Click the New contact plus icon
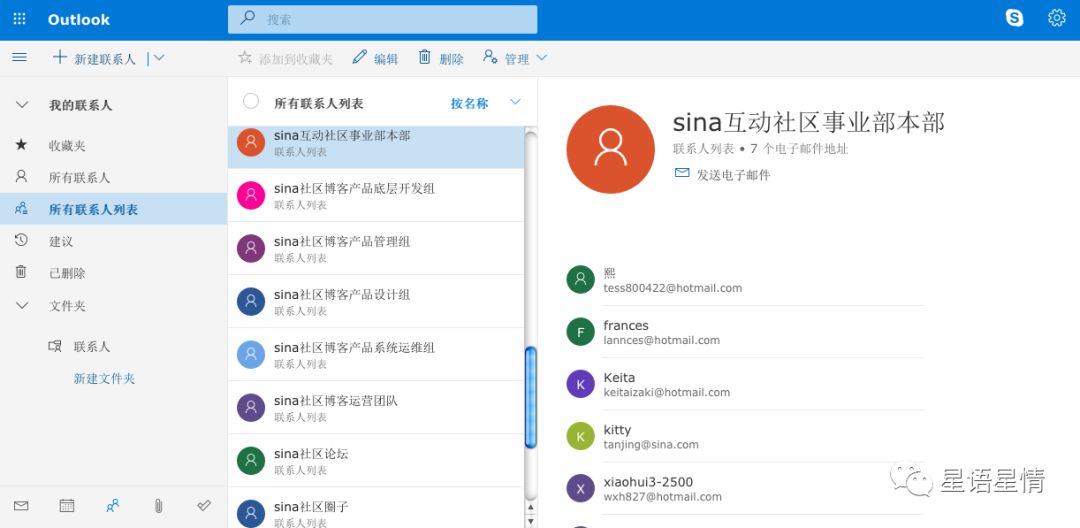Viewport: 1080px width, 528px height. point(60,57)
